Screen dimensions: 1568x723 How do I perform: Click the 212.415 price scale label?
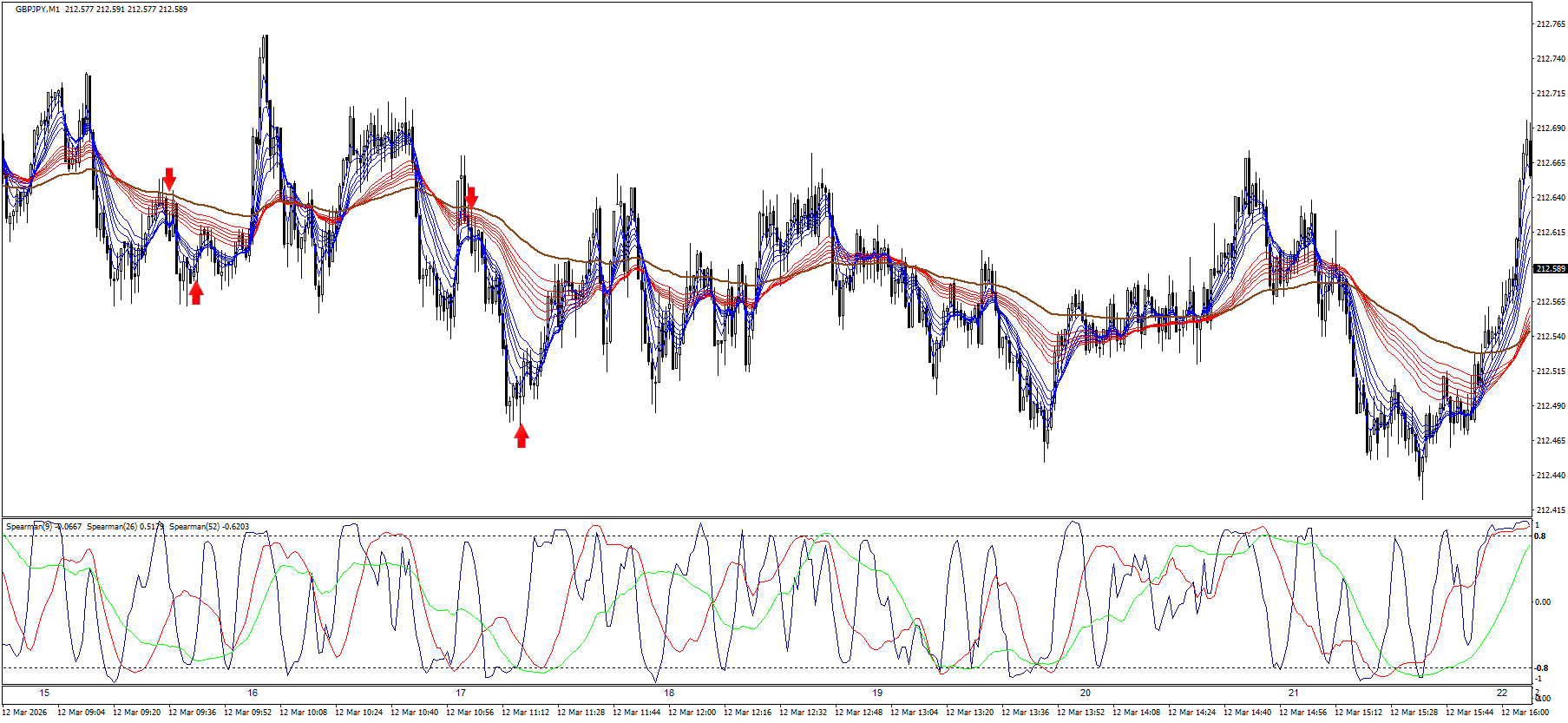[1550, 510]
